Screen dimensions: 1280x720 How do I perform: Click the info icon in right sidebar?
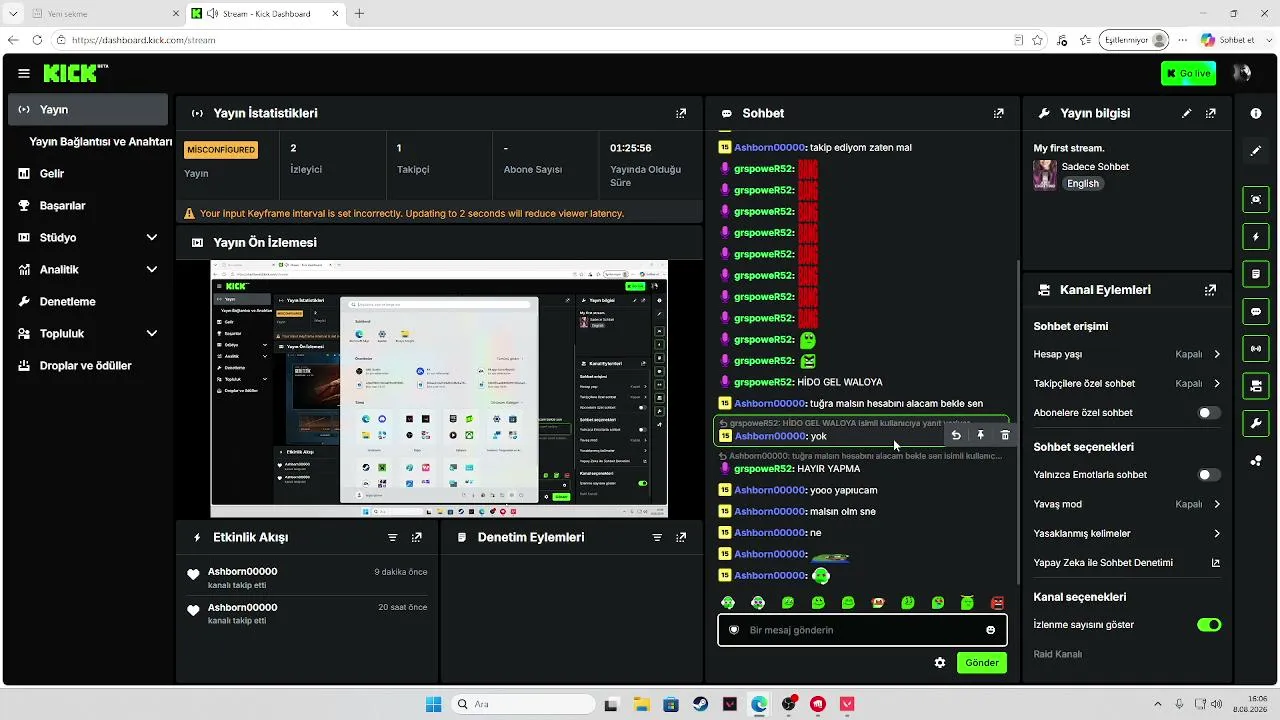(x=1256, y=114)
